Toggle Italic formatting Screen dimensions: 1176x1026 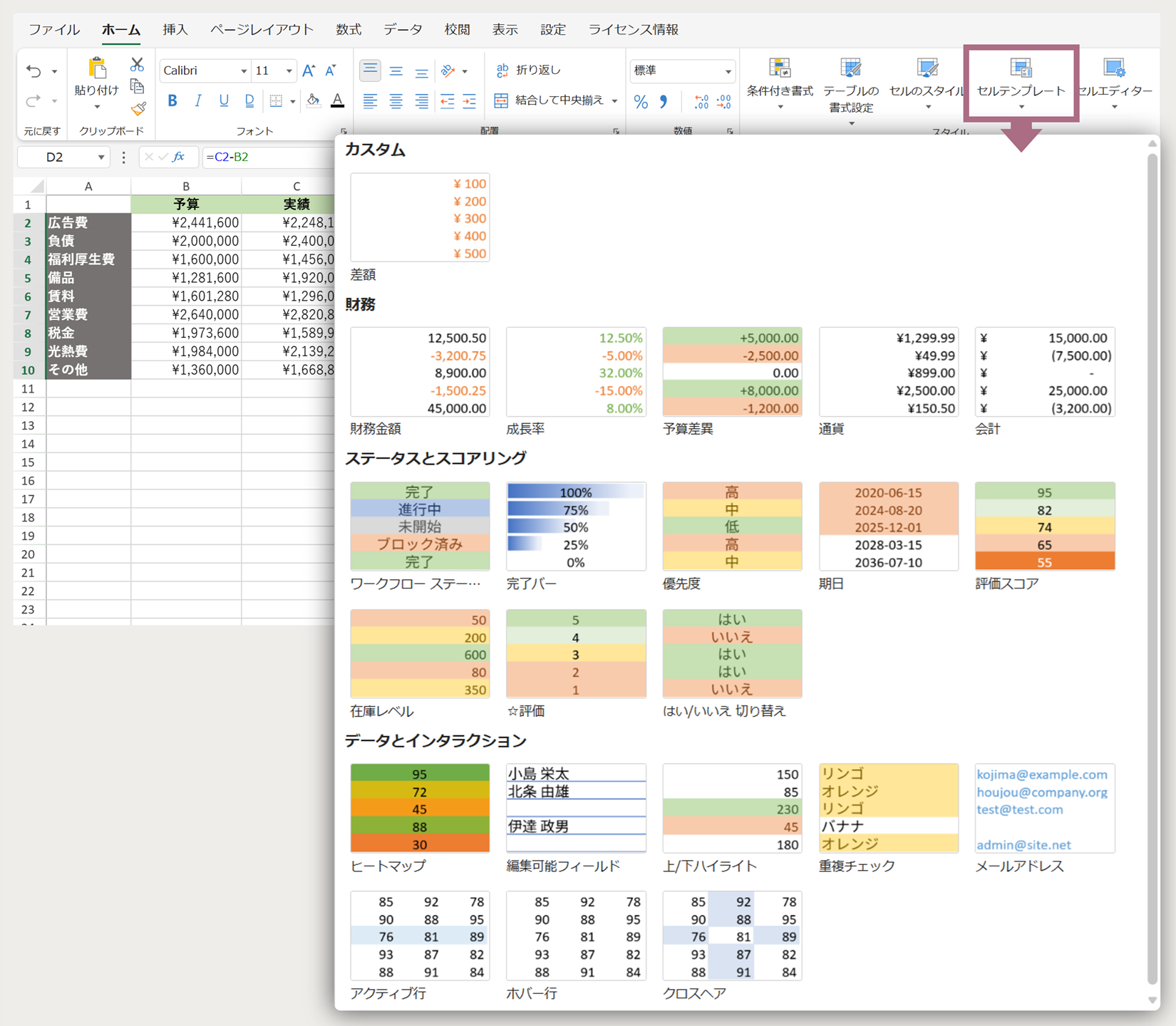coord(198,101)
